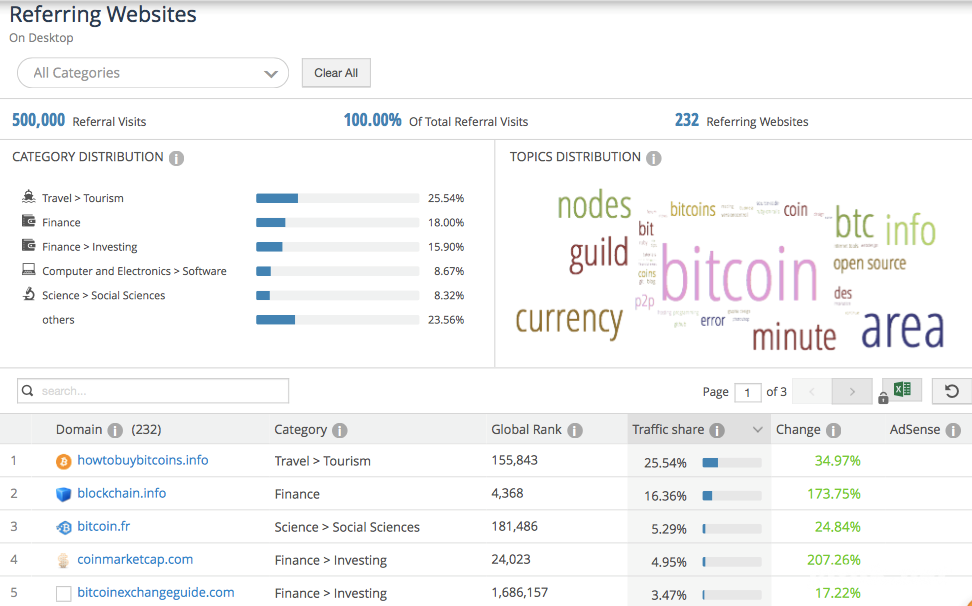Click the page number input box

point(748,392)
